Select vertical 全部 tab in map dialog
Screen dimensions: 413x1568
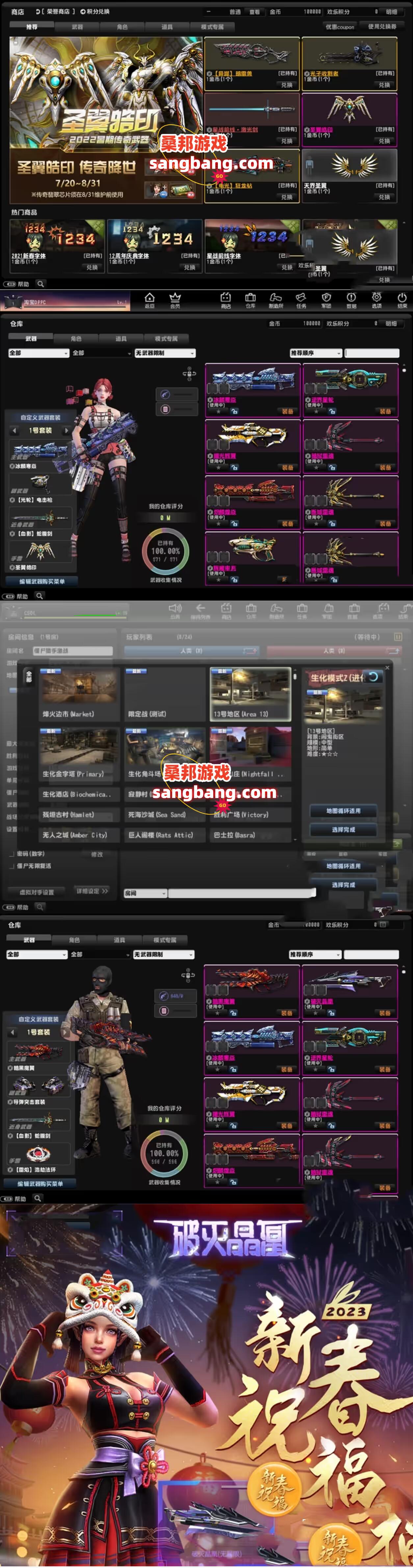pyautogui.click(x=29, y=676)
